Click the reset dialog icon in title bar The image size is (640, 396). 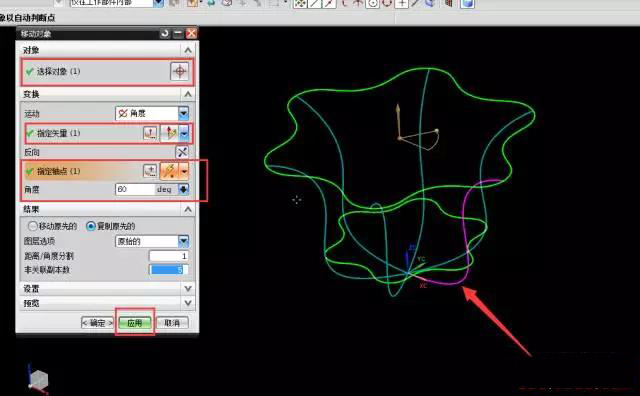(x=164, y=33)
